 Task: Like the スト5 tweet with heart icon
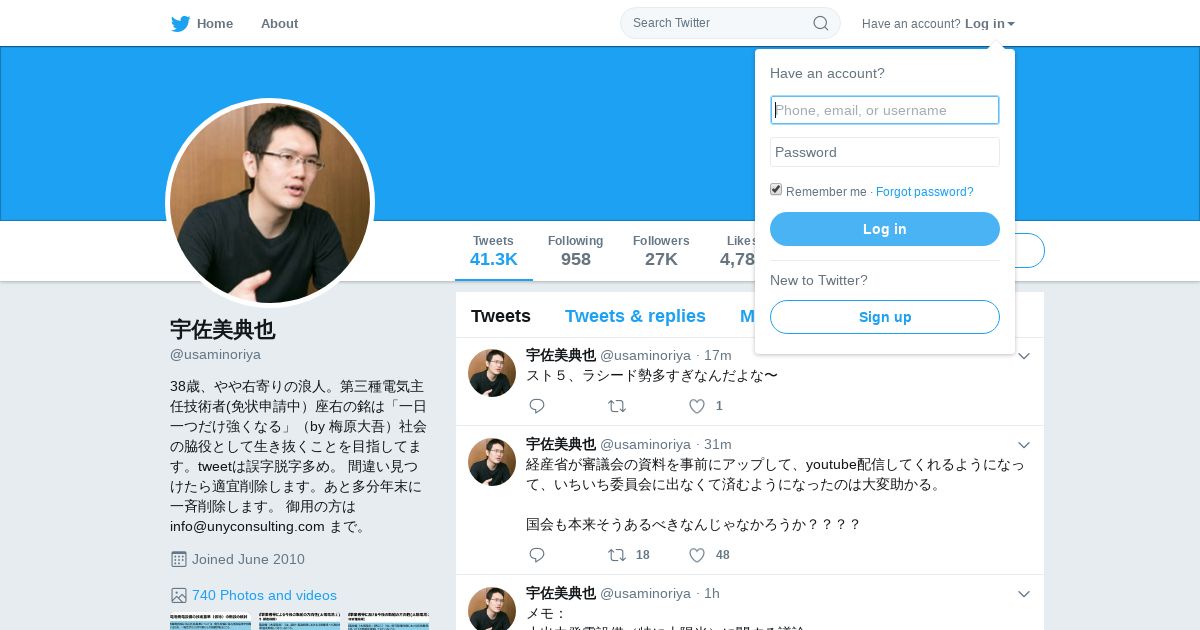click(697, 406)
